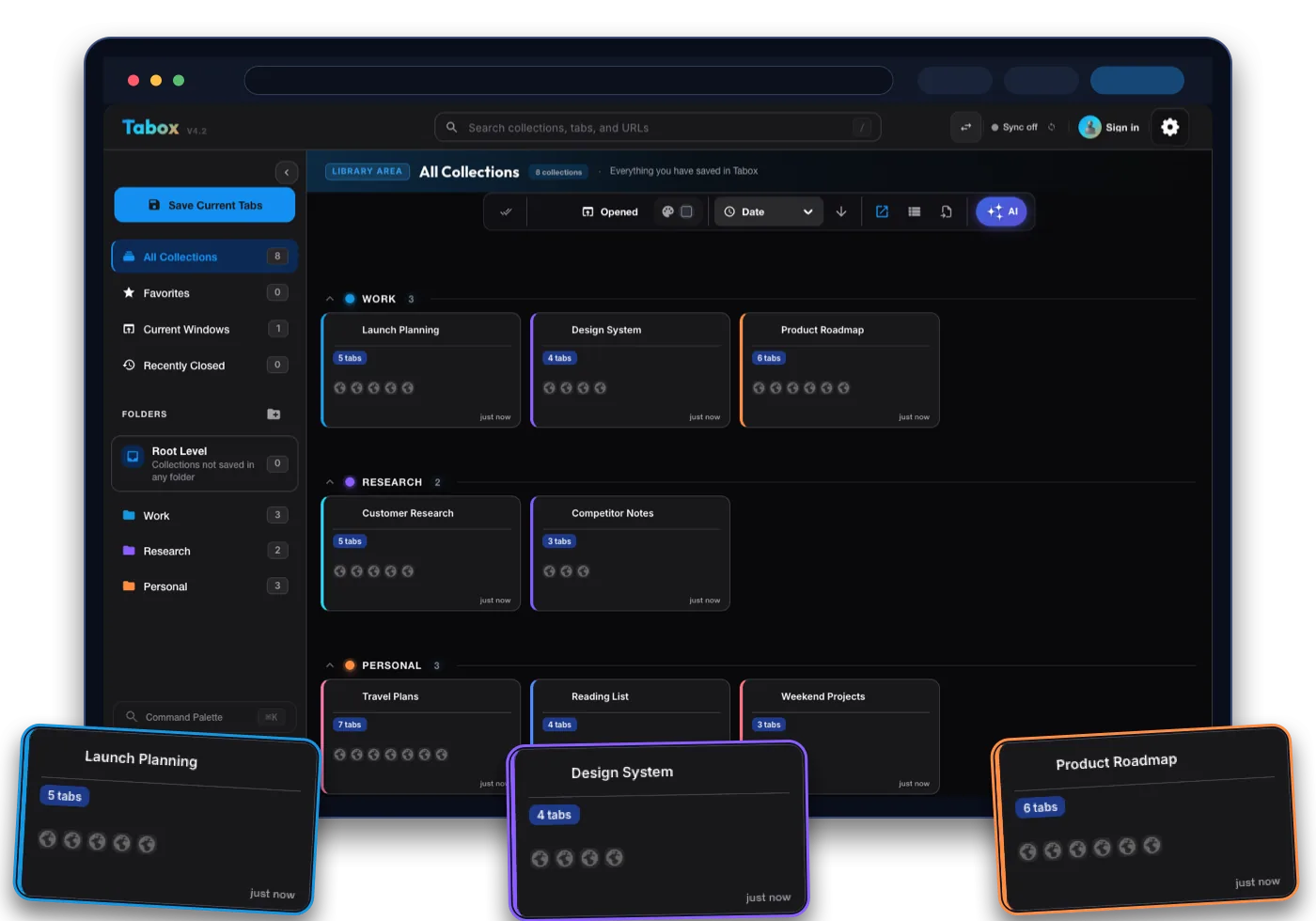Image resolution: width=1316 pixels, height=921 pixels.
Task: Open Favorites in the sidebar
Action: pos(205,293)
